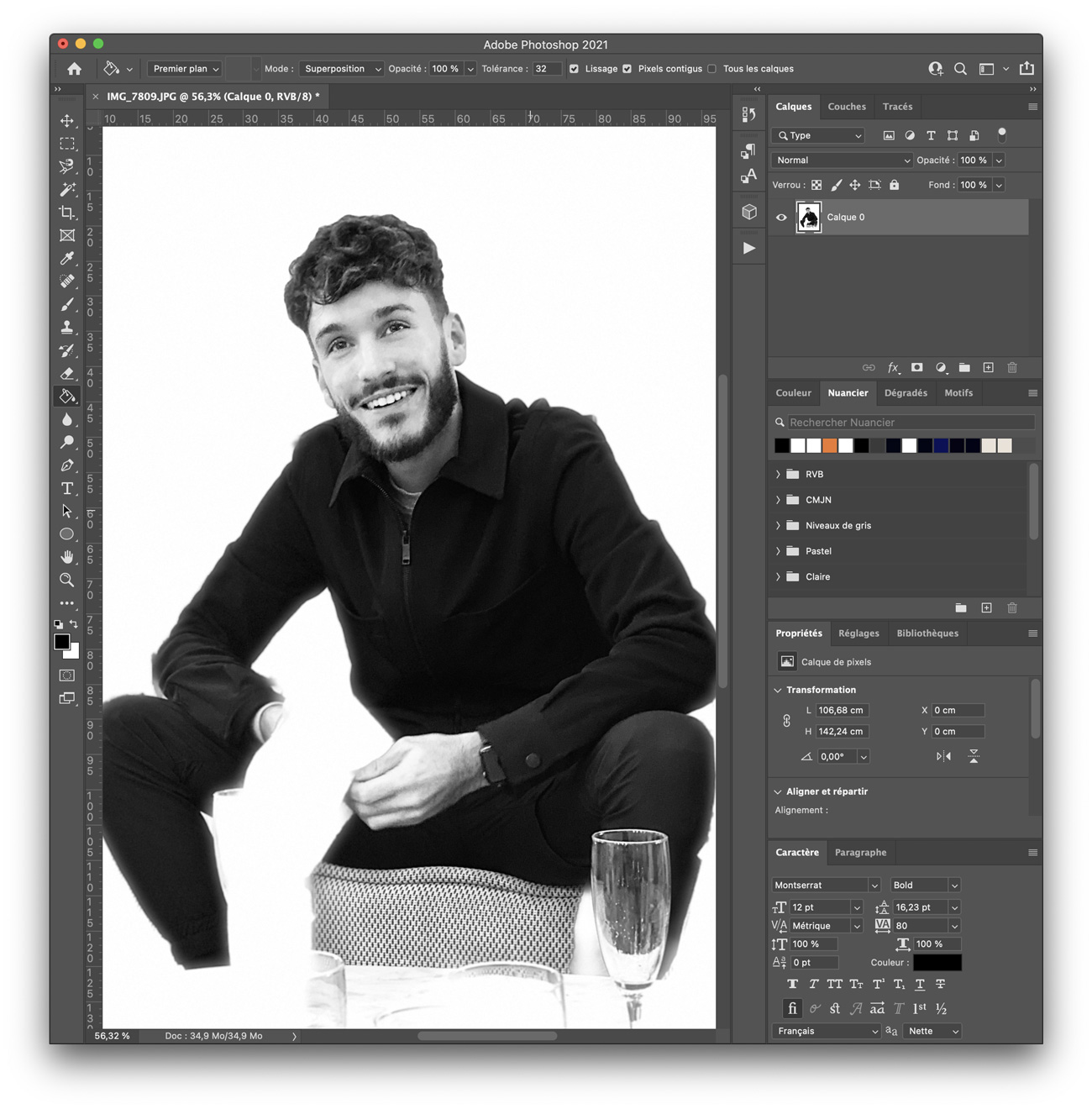Flip horizontally in Transformation section
The image size is (1092, 1109).
coord(943,756)
